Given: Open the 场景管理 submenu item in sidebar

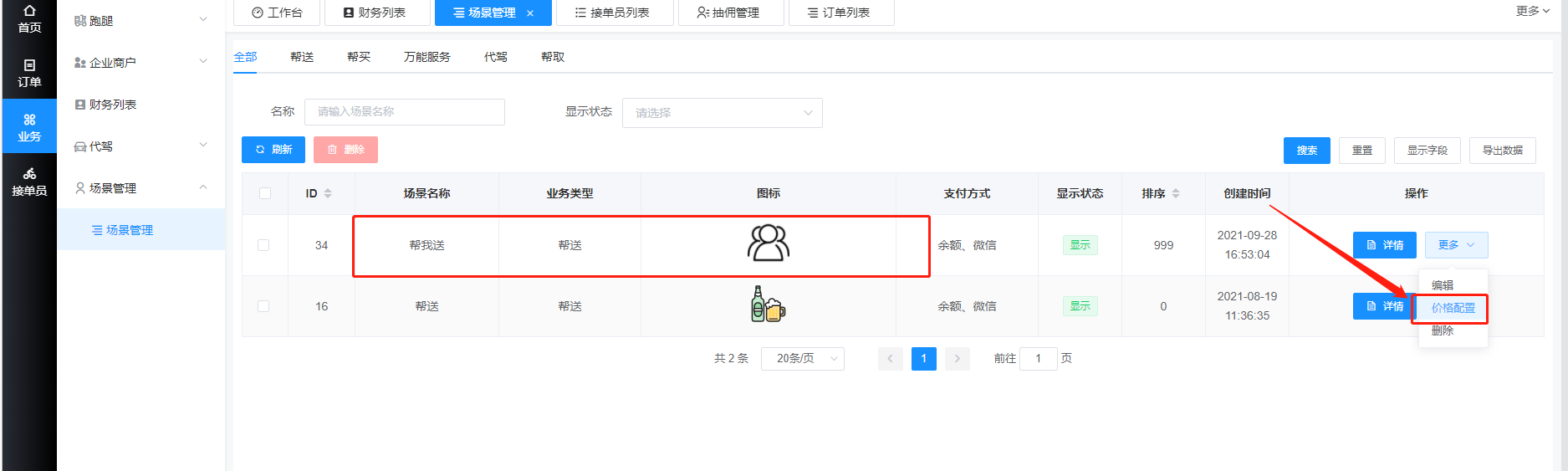Looking at the screenshot, I should coord(141,230).
